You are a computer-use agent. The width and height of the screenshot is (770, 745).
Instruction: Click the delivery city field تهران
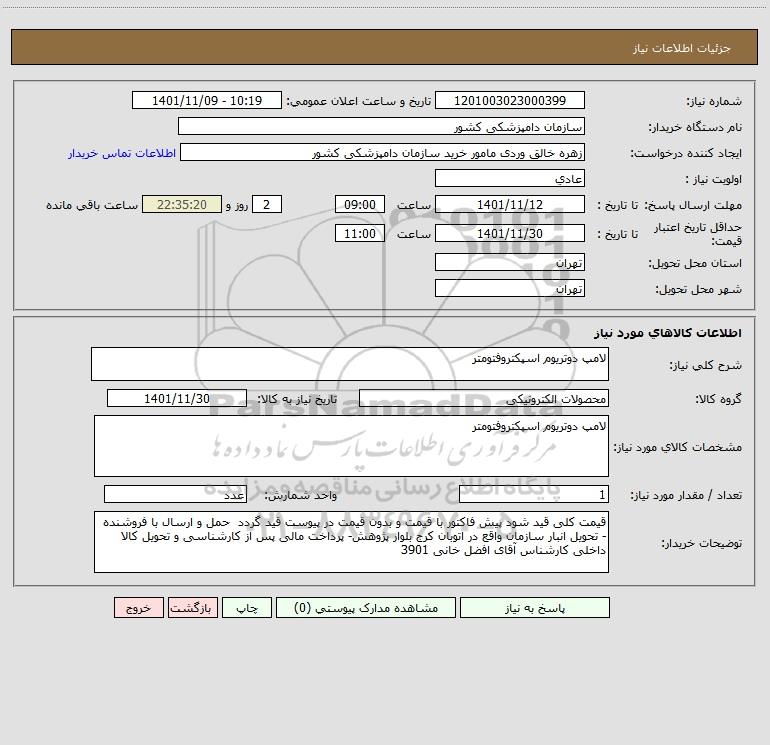click(x=510, y=288)
